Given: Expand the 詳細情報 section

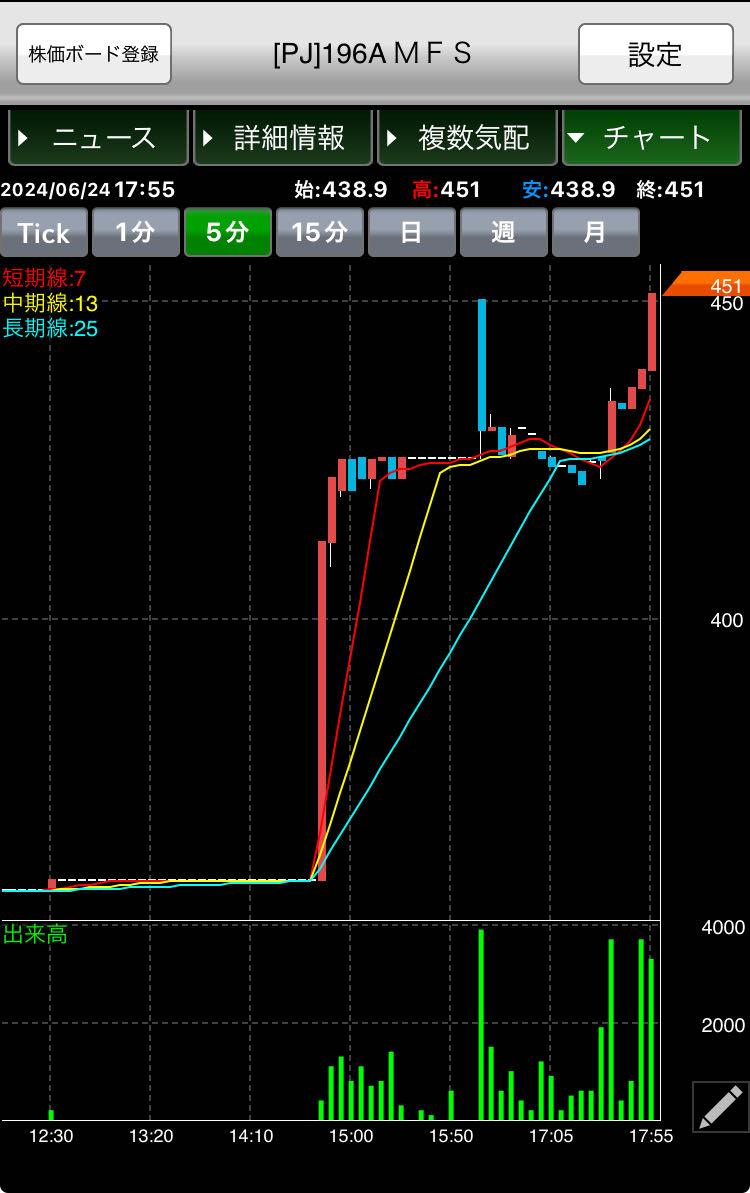Looking at the screenshot, I should 283,138.
